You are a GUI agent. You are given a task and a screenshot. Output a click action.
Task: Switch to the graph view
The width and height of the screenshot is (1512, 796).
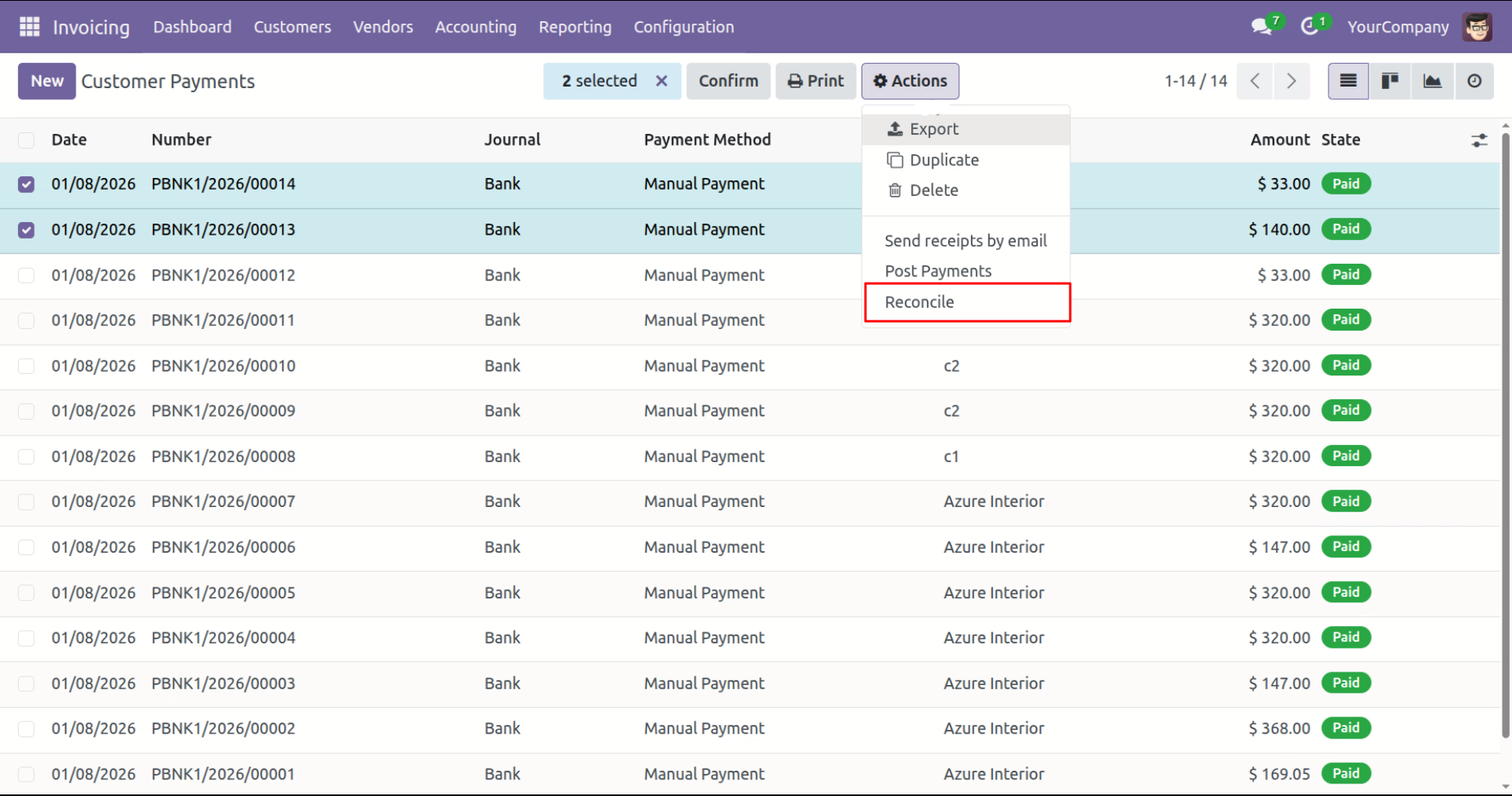click(1432, 81)
